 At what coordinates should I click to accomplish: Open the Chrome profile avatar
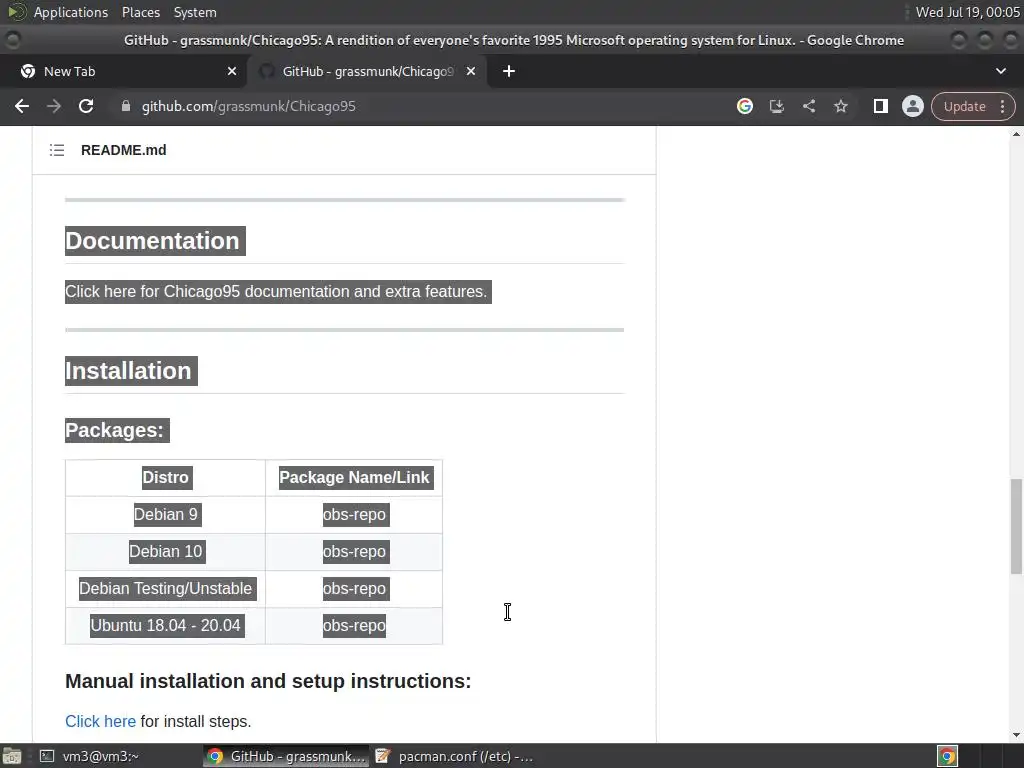click(912, 106)
